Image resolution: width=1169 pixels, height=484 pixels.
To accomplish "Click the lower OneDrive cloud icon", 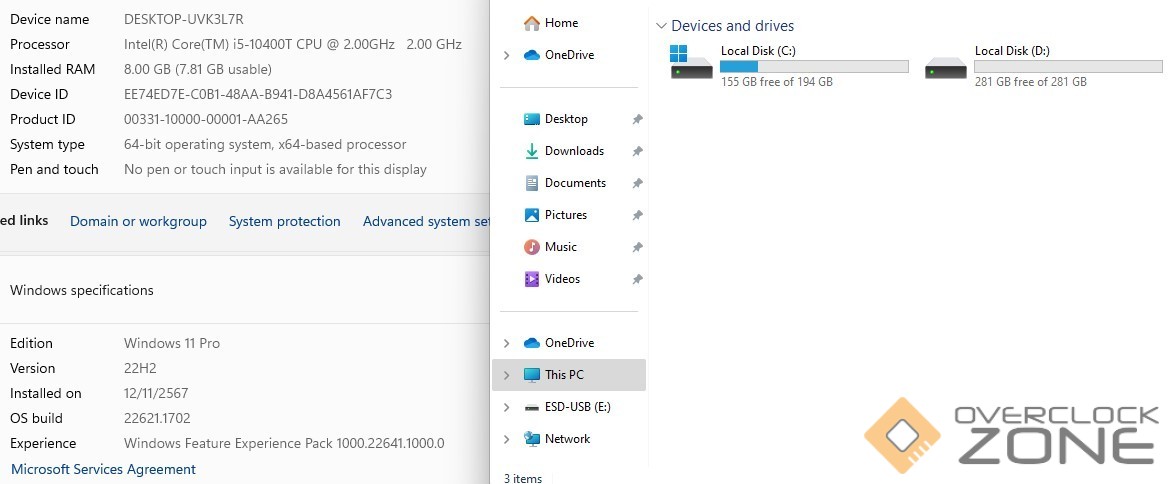I will 532,343.
